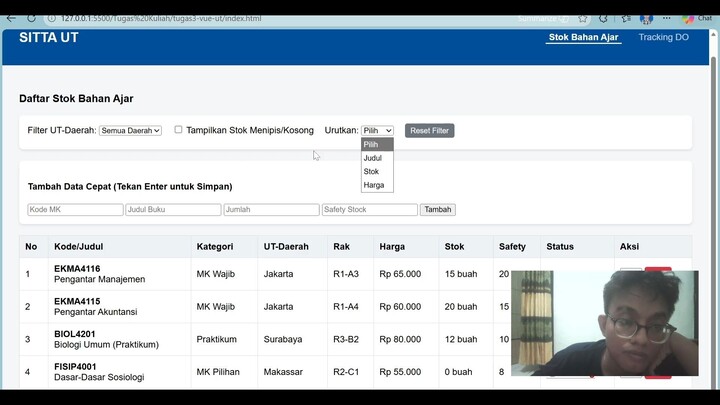
Task: Sort by Harga in the dropdown list
Action: point(377,185)
